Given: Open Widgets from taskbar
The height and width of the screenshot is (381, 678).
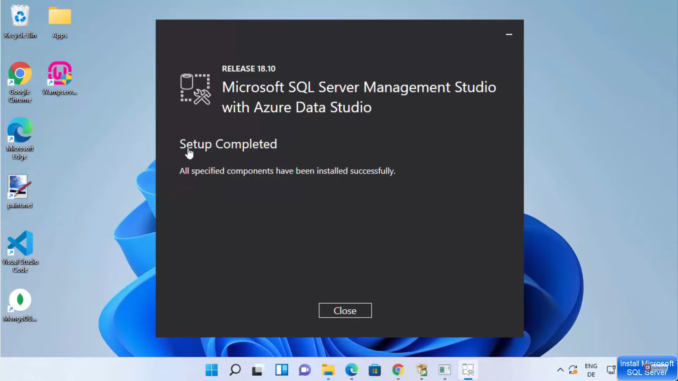Looking at the screenshot, I should [281, 370].
